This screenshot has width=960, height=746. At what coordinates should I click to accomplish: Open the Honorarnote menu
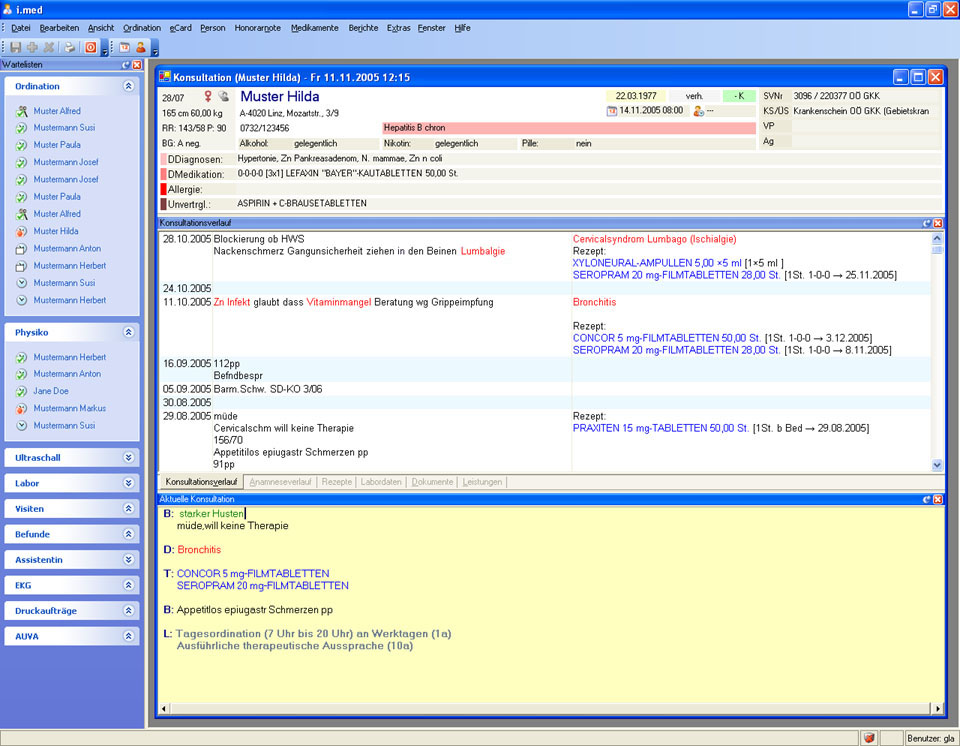point(258,28)
